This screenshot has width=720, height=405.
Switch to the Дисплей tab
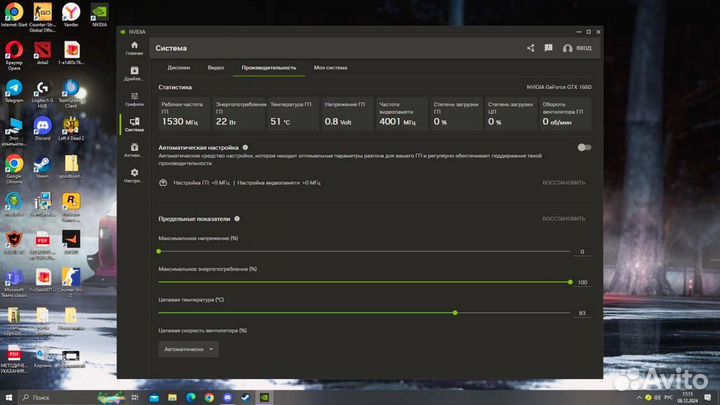click(179, 68)
